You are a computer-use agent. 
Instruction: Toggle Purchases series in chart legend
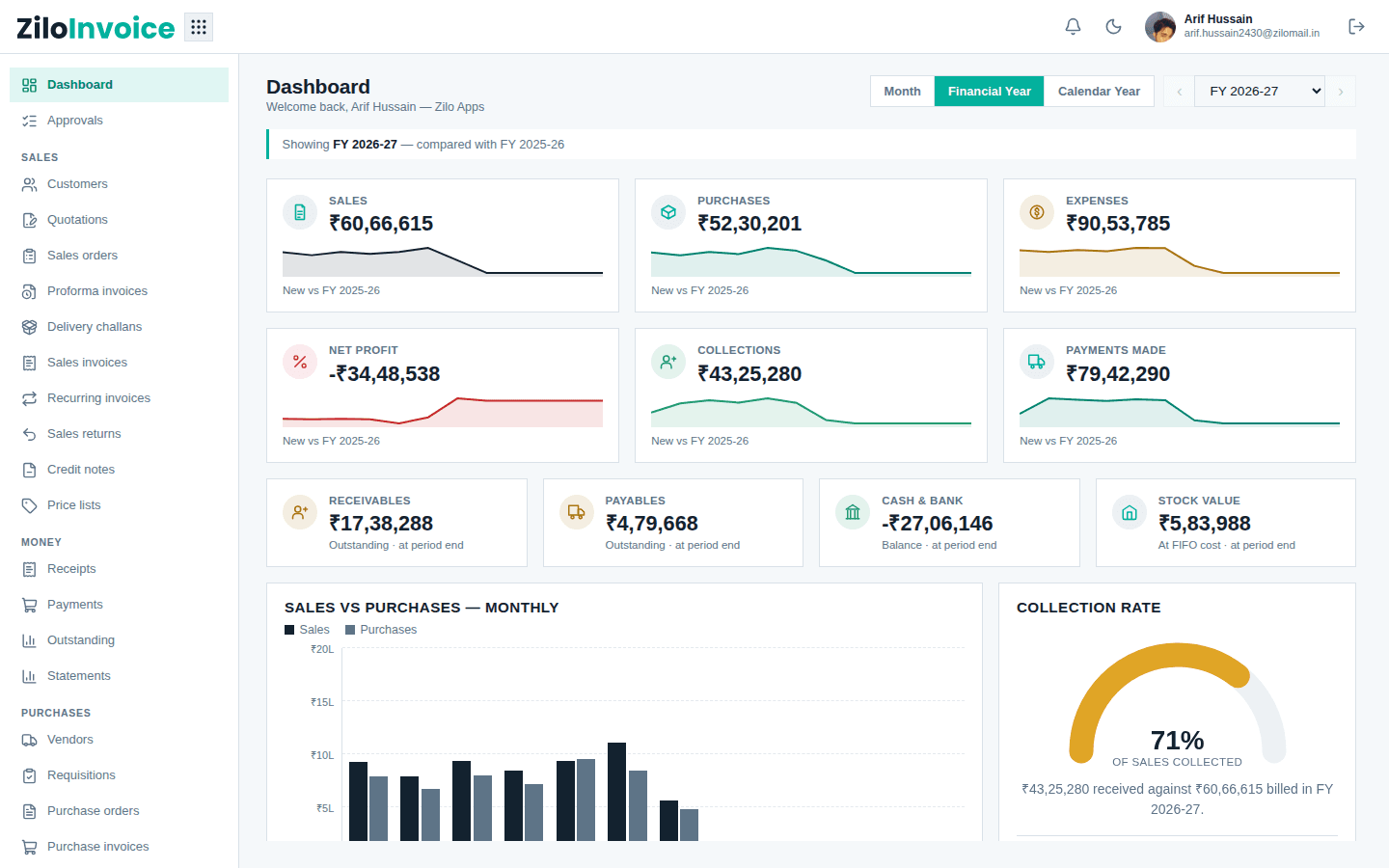tap(381, 630)
